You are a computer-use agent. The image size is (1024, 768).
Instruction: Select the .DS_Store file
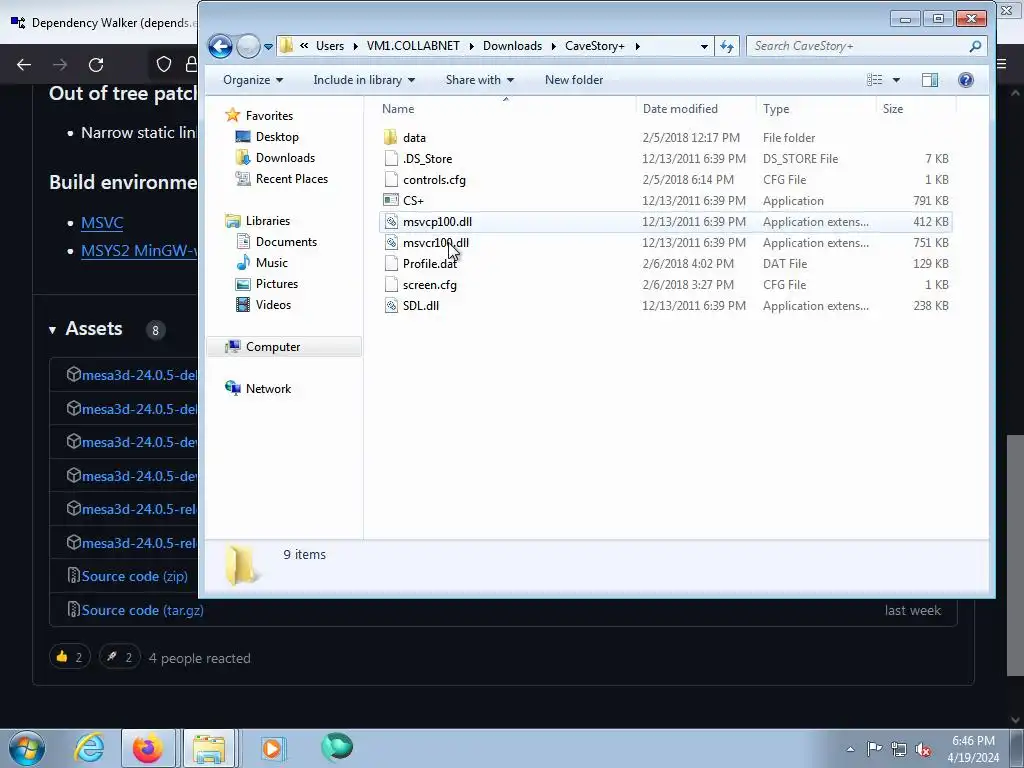pyautogui.click(x=427, y=159)
